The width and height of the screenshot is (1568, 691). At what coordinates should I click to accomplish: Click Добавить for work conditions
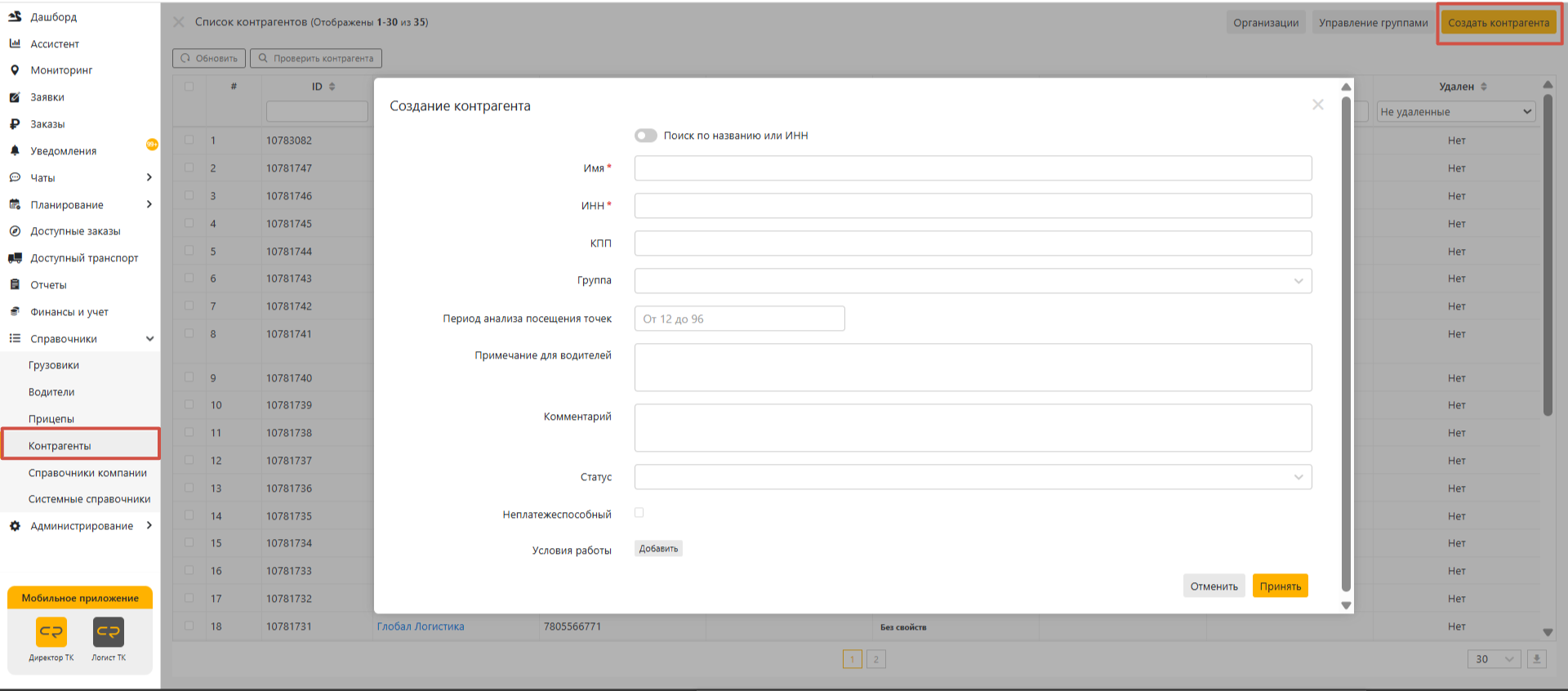pos(658,549)
